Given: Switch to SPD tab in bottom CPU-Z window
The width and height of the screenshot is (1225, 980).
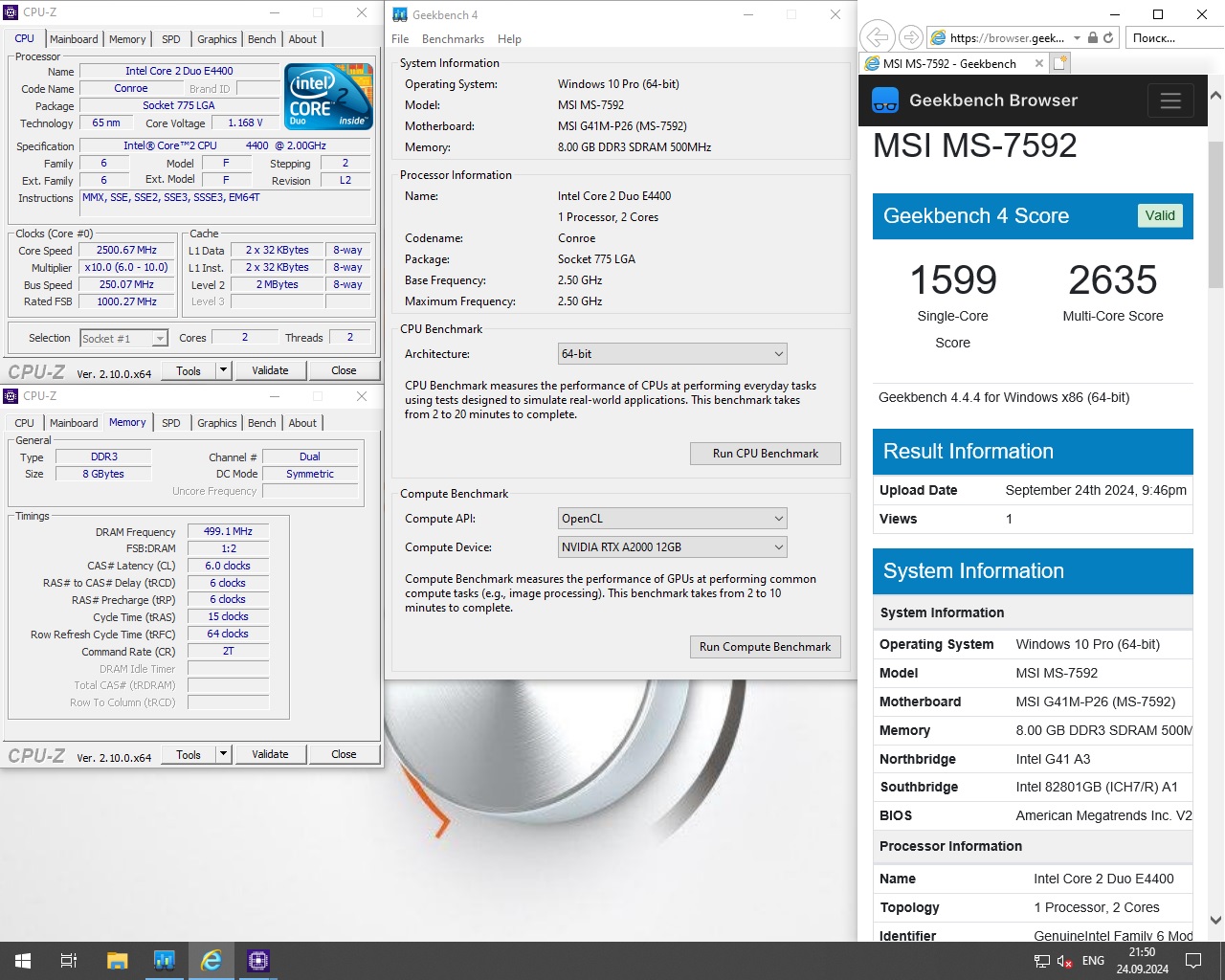Looking at the screenshot, I should point(171,423).
